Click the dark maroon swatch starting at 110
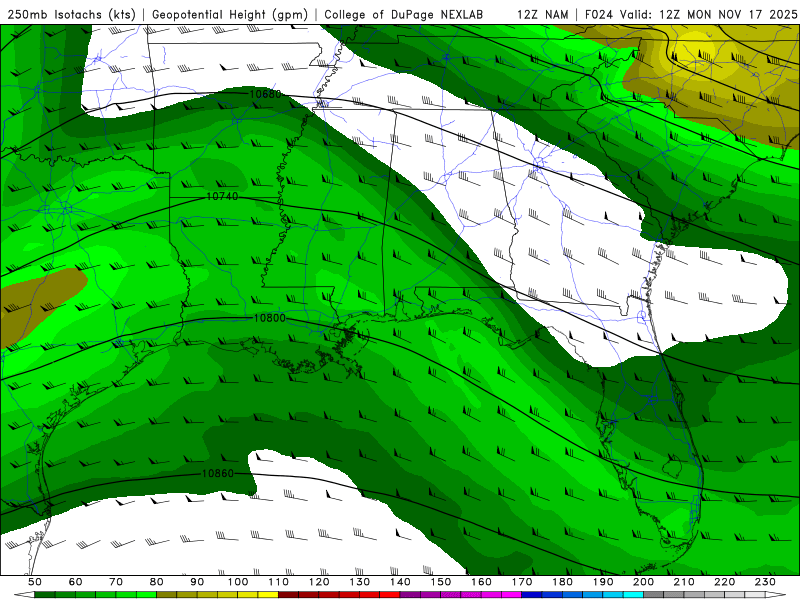Image resolution: width=800 pixels, height=600 pixels. tap(288, 595)
